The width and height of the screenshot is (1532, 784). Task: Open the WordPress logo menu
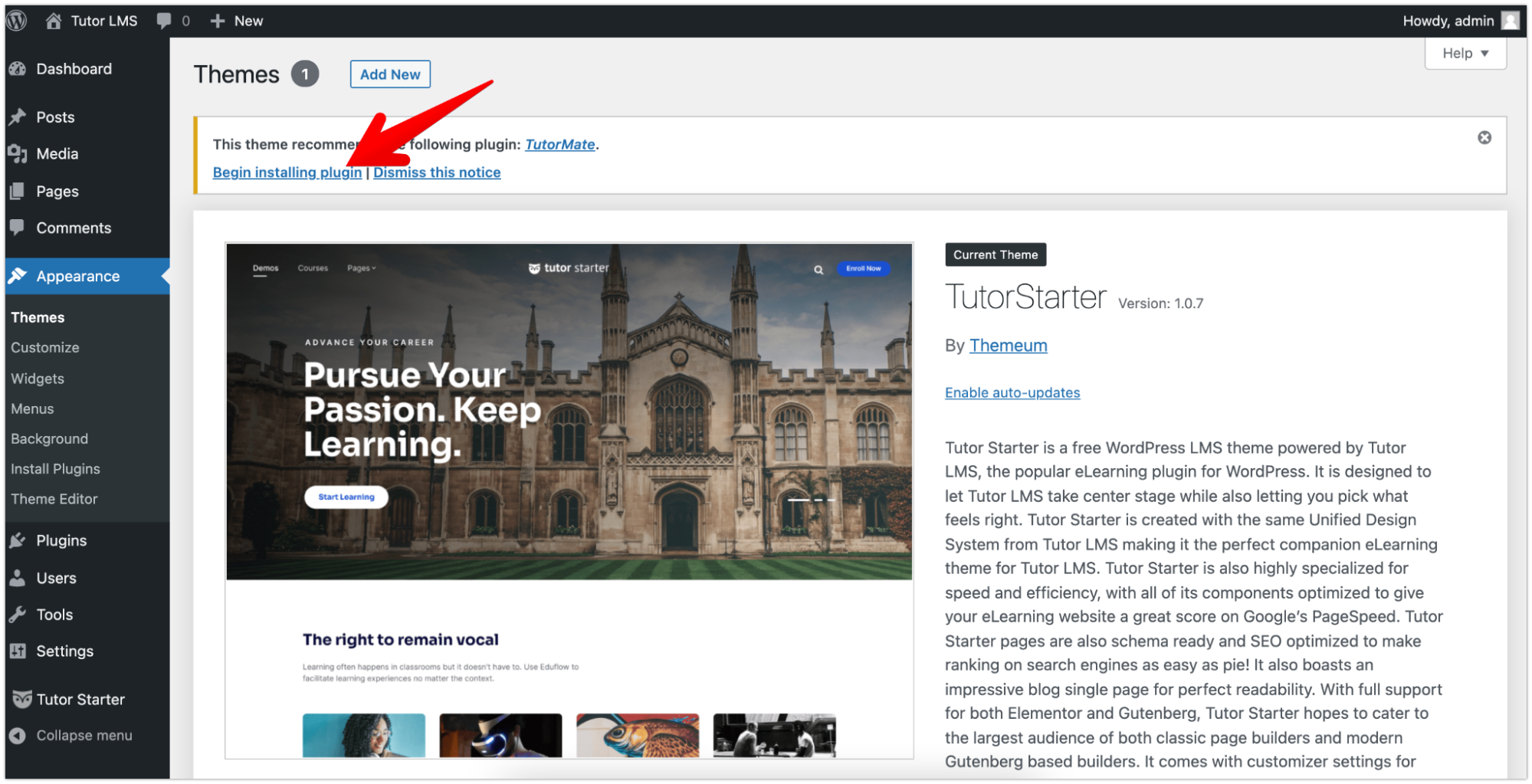[17, 21]
